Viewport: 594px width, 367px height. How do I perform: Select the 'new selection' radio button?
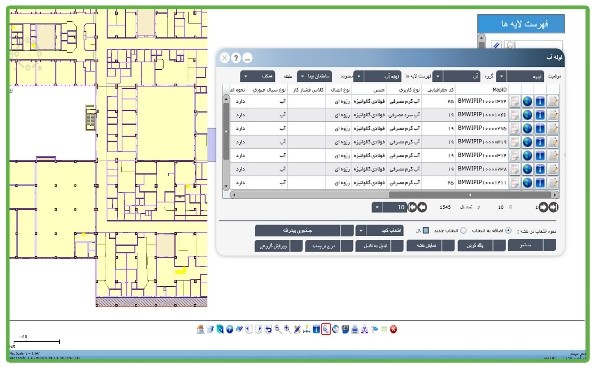[463, 230]
